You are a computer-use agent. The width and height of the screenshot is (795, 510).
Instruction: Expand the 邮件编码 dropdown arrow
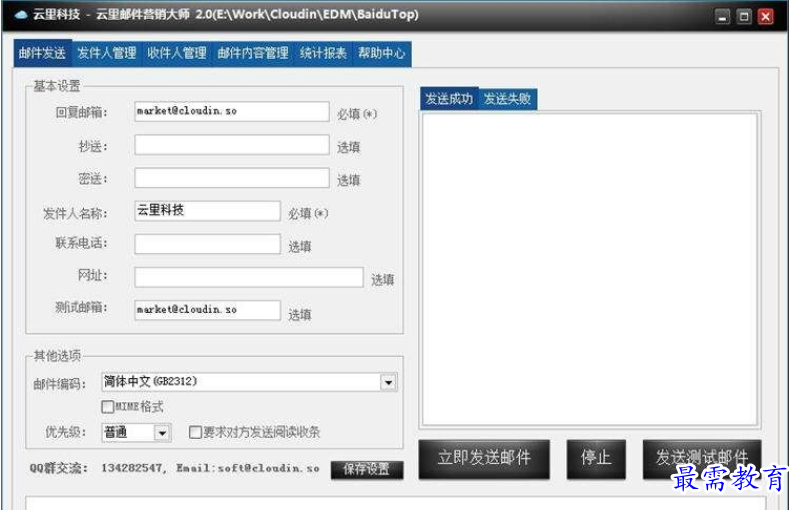click(x=388, y=382)
